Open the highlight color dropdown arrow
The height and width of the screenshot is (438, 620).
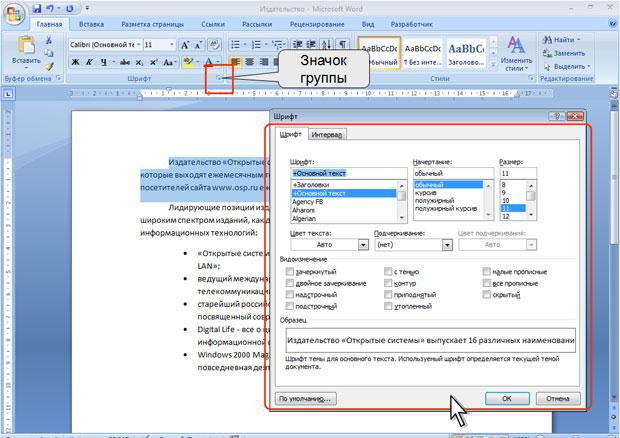(198, 62)
